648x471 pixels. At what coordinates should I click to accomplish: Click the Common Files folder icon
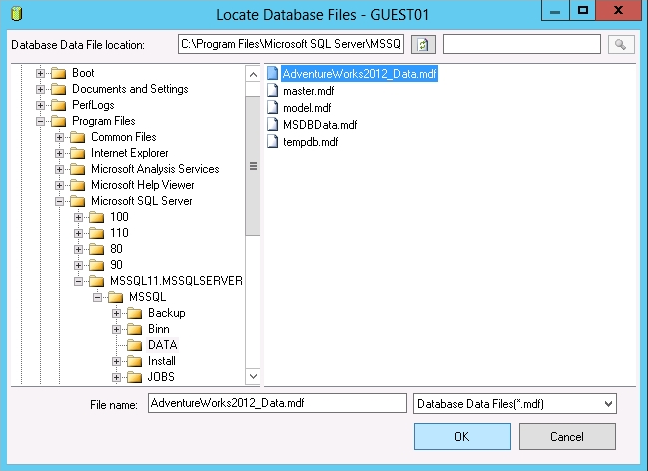(x=78, y=137)
